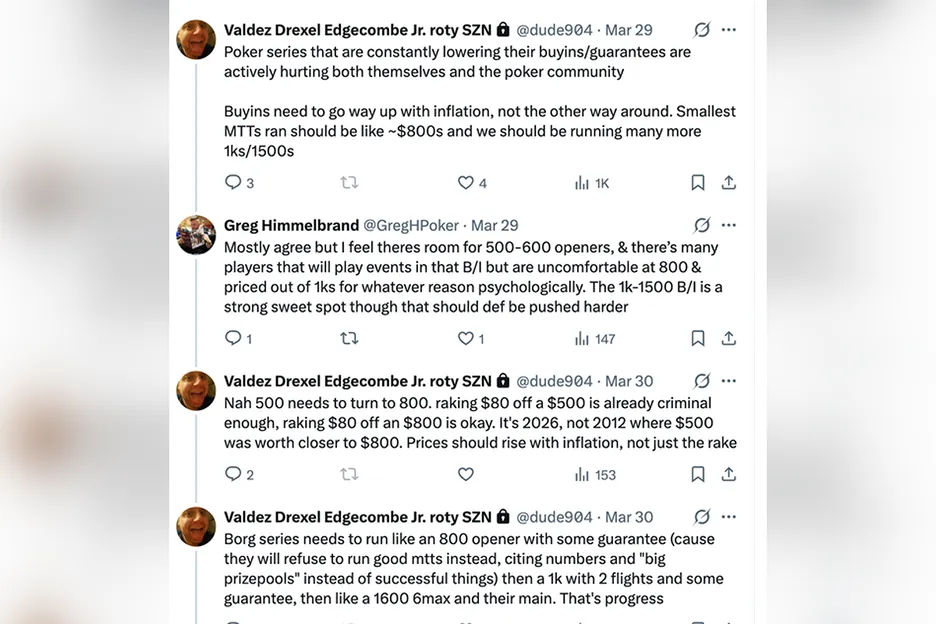Click the lock icon on Valdez's account name
936x624 pixels.
tap(502, 29)
